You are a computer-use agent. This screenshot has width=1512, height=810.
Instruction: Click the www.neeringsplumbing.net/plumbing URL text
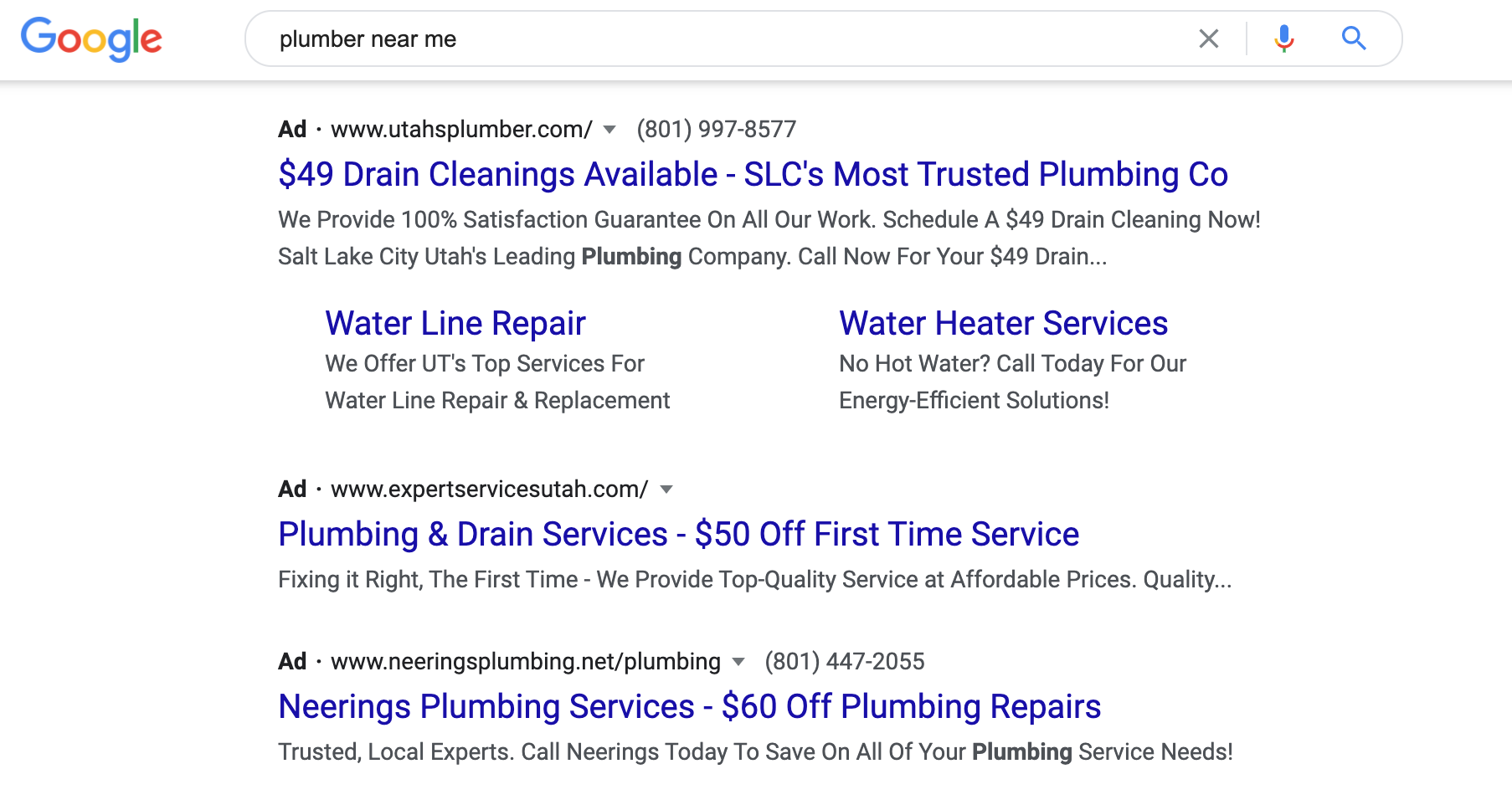[526, 661]
